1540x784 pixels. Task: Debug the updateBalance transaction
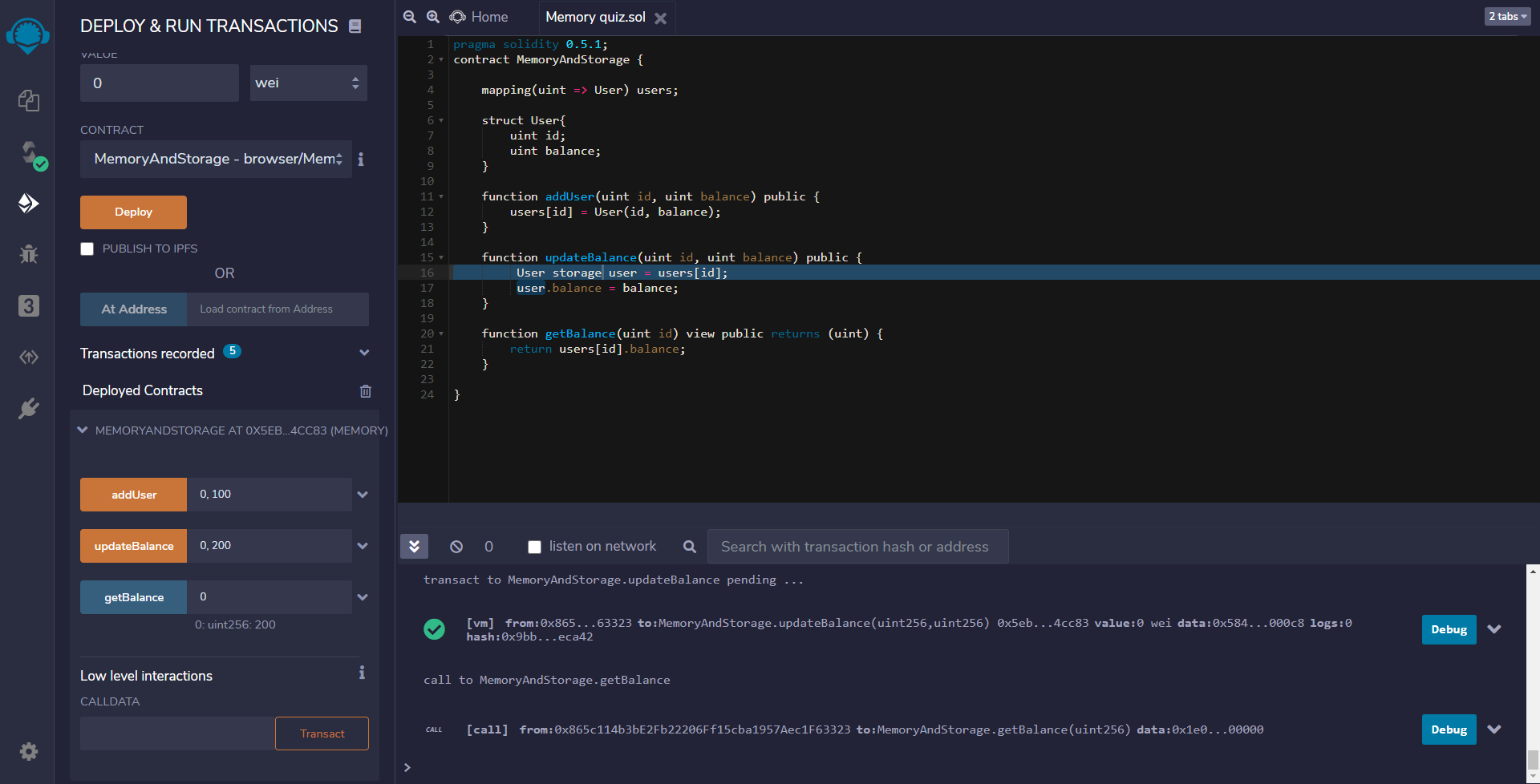[x=1449, y=629]
